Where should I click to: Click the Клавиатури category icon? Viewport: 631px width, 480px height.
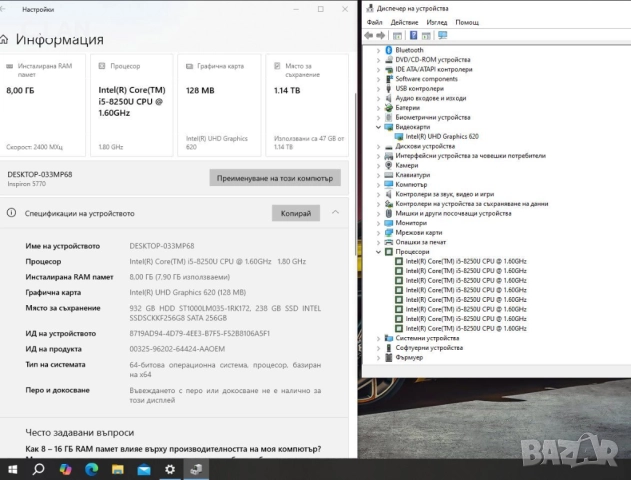(389, 175)
